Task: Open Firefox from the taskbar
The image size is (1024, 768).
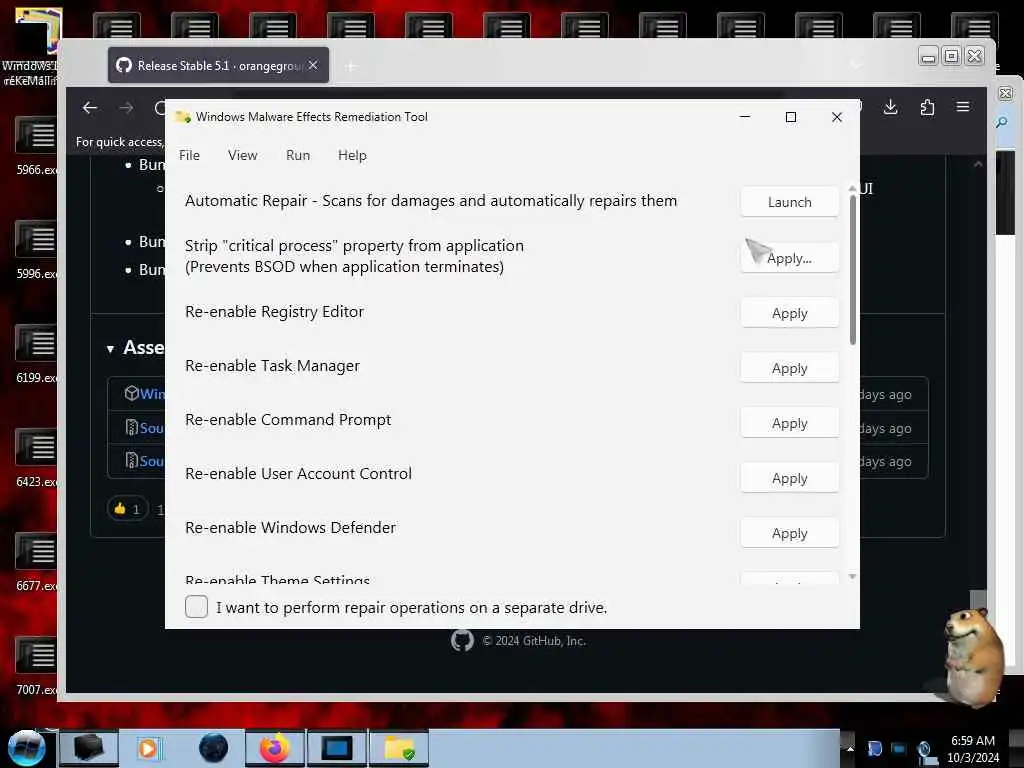Action: click(274, 748)
